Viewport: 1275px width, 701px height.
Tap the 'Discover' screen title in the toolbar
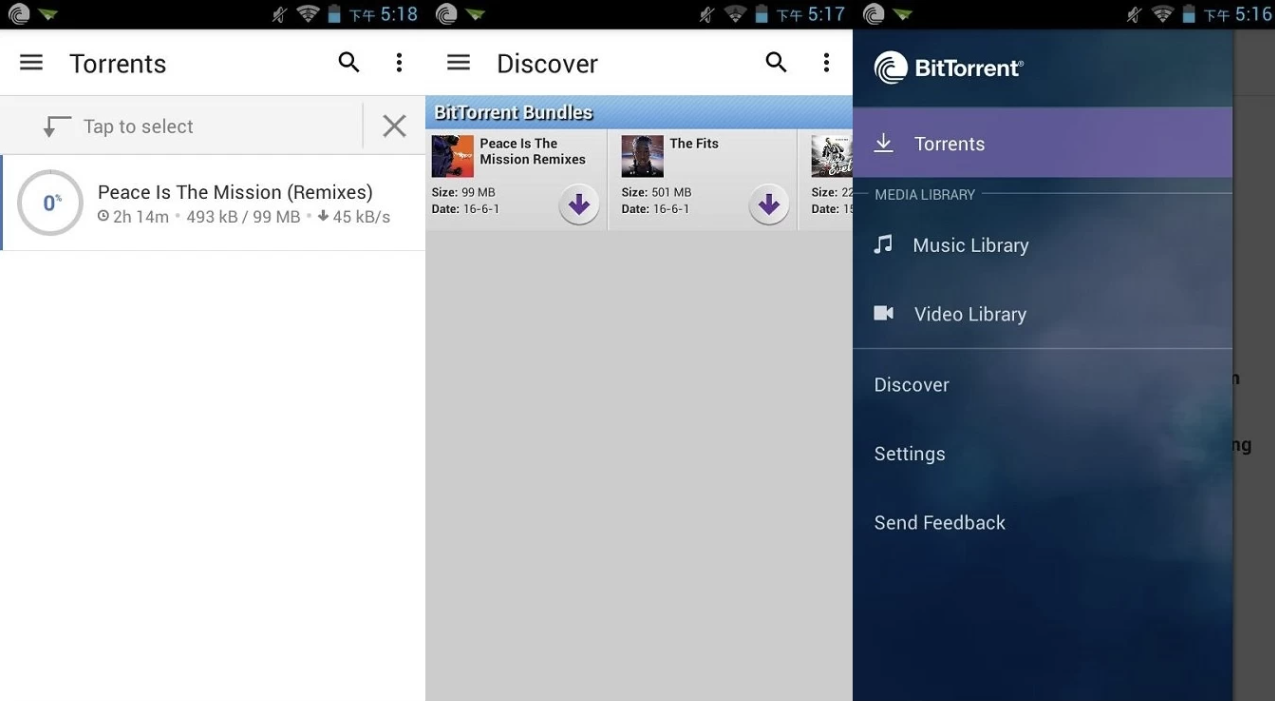coord(547,63)
